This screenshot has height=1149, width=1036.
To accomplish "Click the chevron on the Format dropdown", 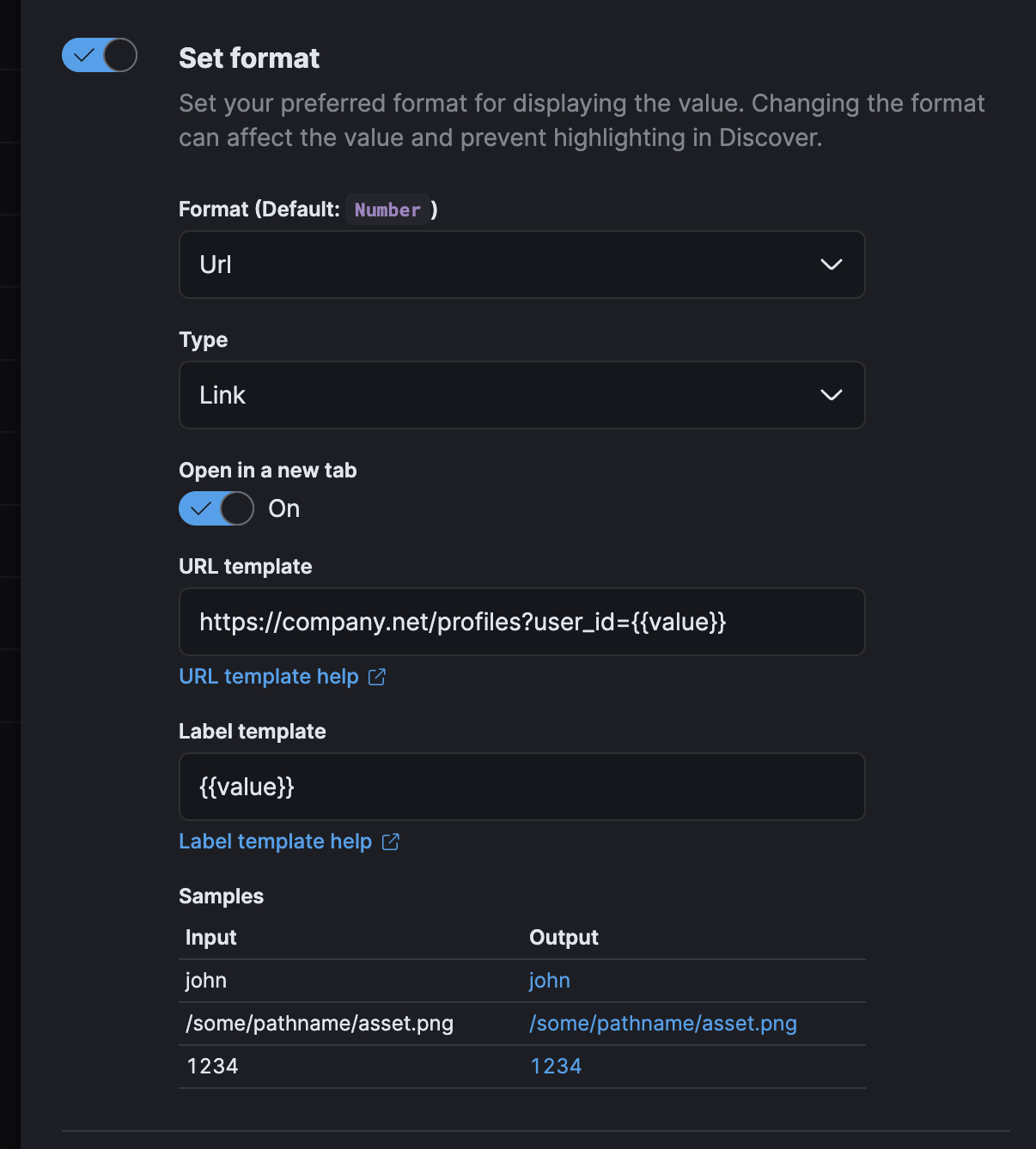I will pos(830,264).
